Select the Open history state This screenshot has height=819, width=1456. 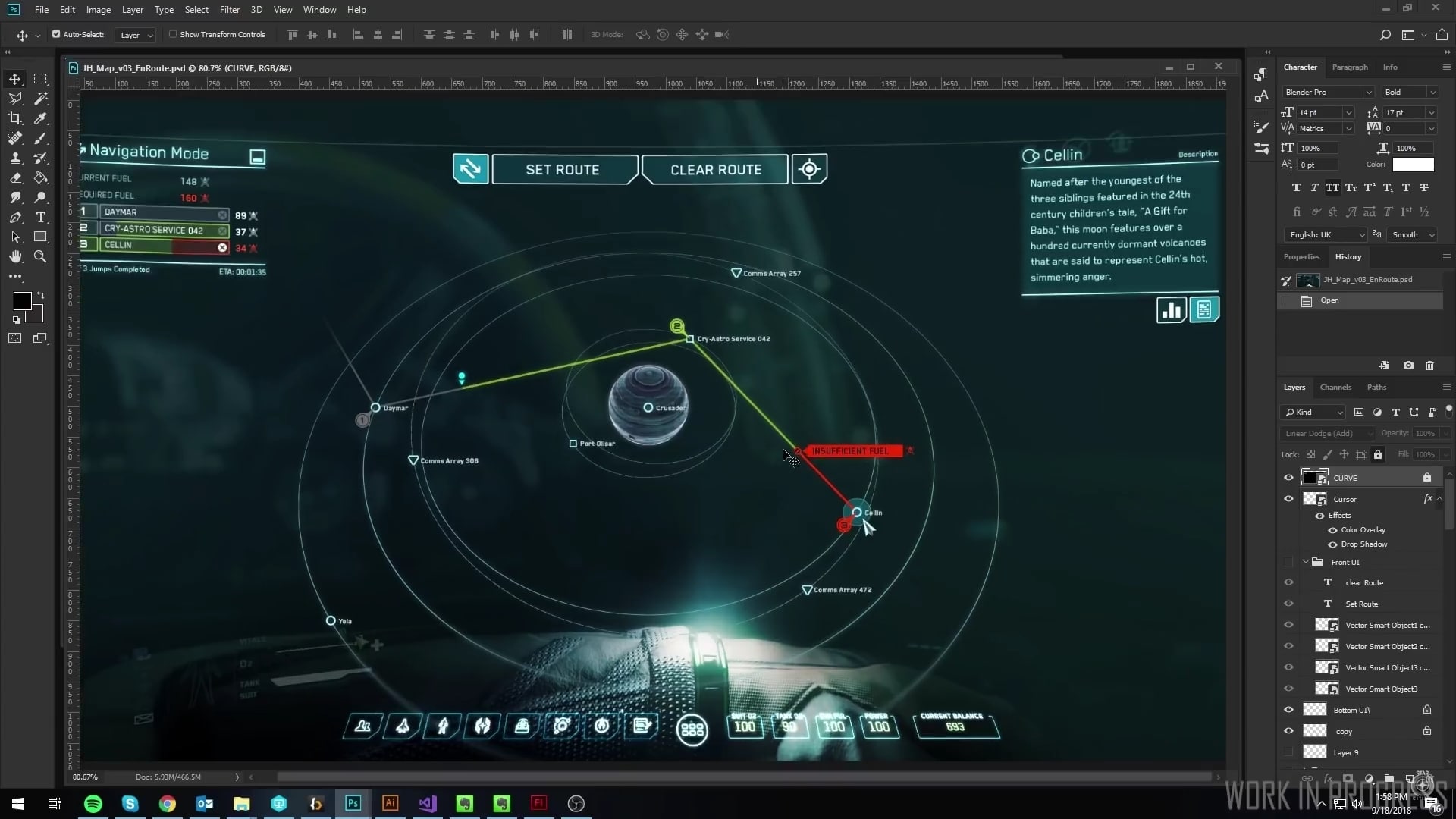(1329, 300)
